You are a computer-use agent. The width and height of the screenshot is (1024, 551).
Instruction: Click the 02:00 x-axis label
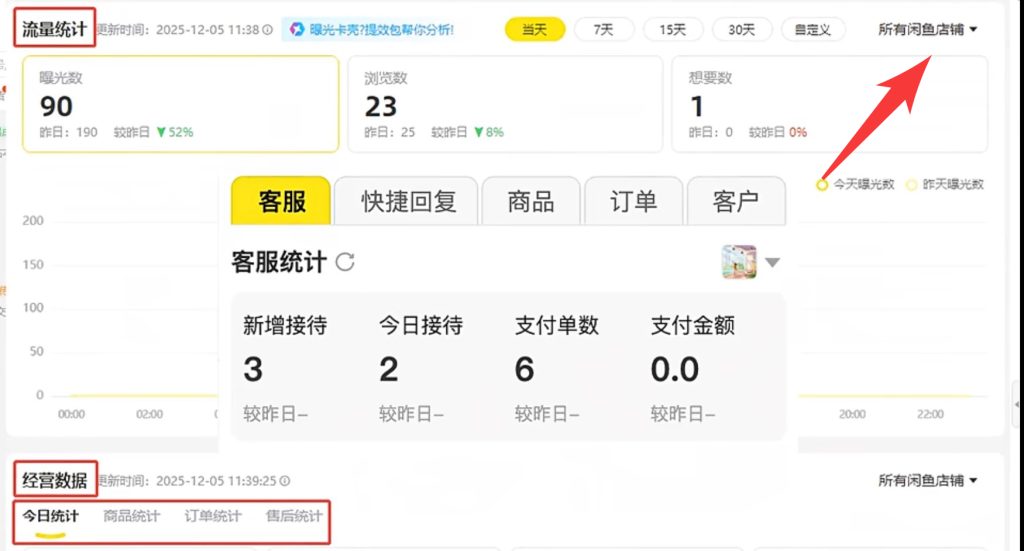[150, 415]
